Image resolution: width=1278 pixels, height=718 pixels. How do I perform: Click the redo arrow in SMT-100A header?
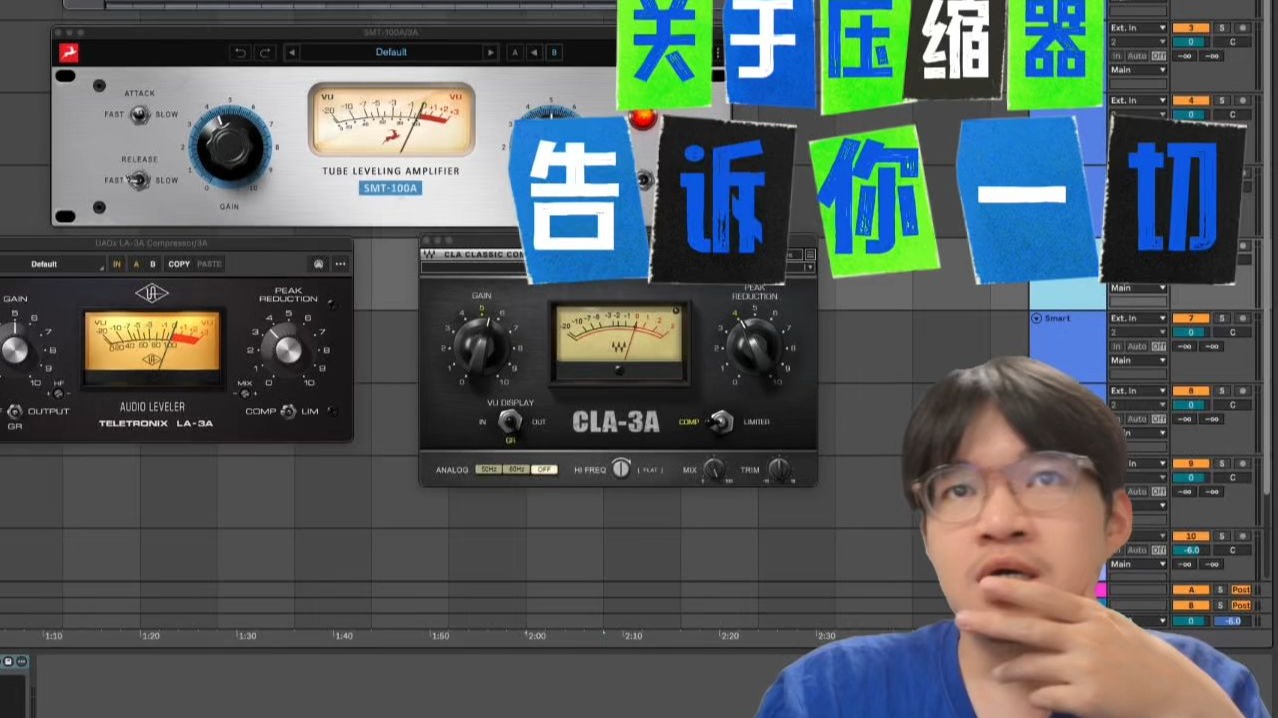click(264, 52)
